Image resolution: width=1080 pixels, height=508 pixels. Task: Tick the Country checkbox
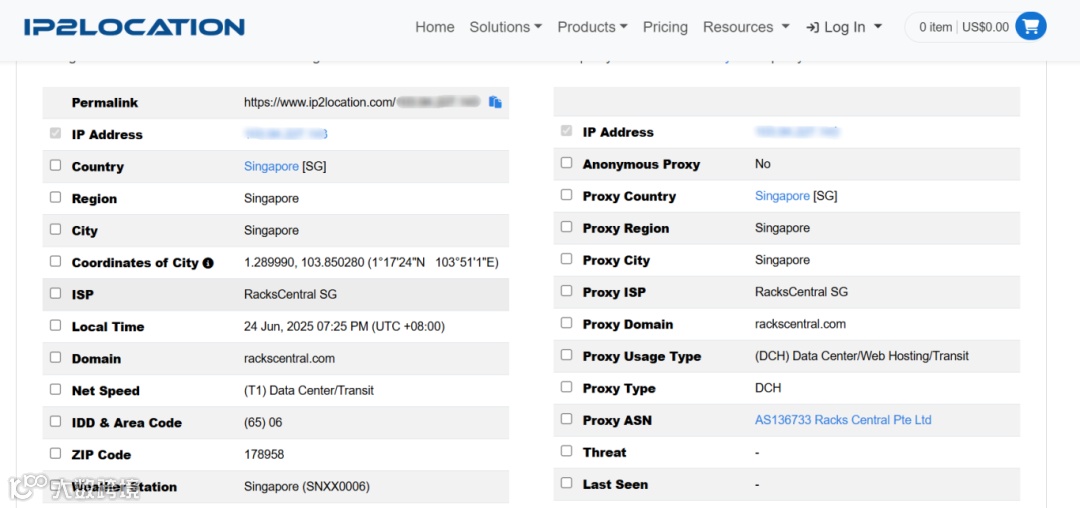56,166
